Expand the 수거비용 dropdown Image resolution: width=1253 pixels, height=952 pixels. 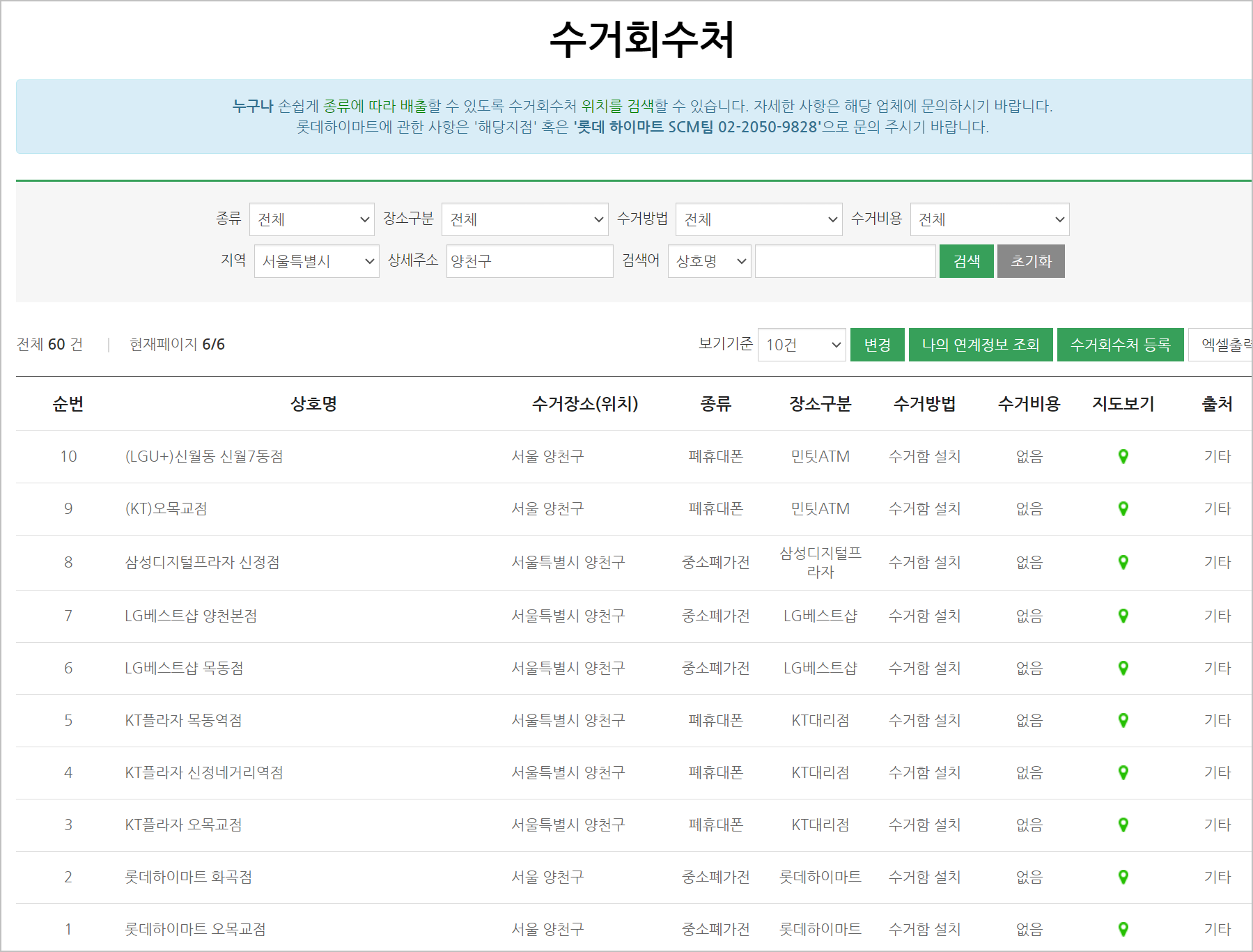click(989, 219)
